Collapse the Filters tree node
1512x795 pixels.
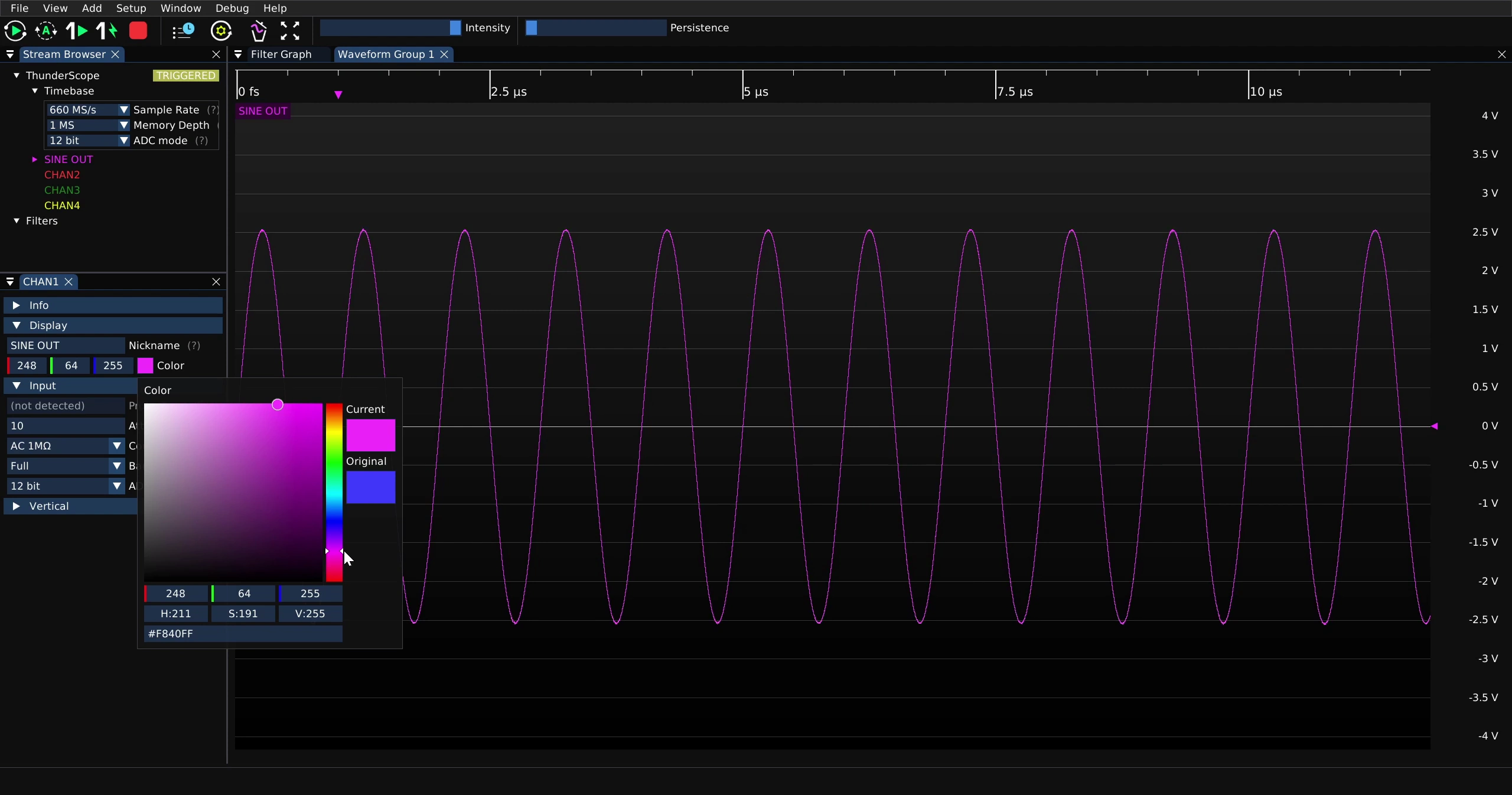pos(17,221)
